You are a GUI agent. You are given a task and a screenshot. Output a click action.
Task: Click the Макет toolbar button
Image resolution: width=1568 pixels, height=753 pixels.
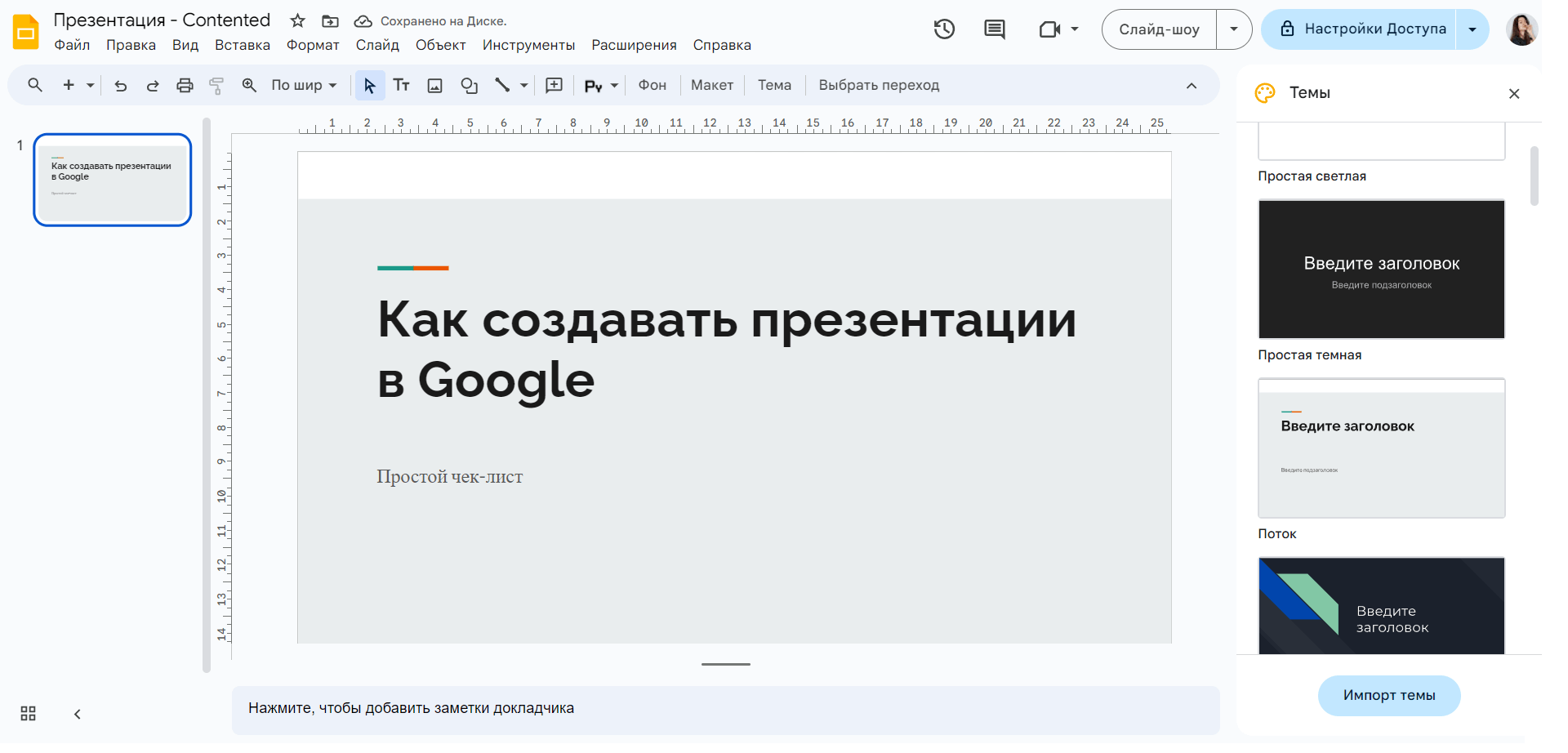[x=712, y=85]
